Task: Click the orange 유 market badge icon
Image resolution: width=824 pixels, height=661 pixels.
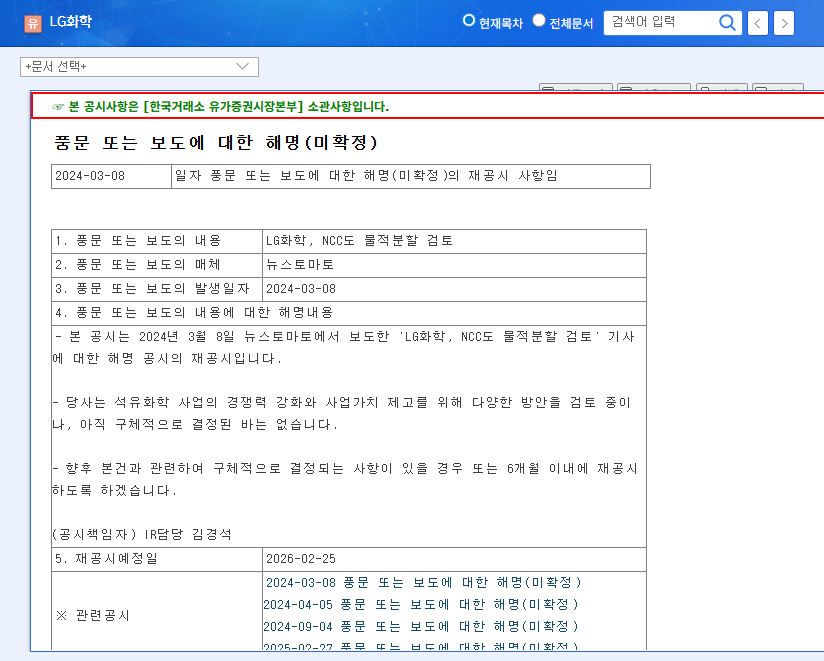Action: pyautogui.click(x=33, y=23)
